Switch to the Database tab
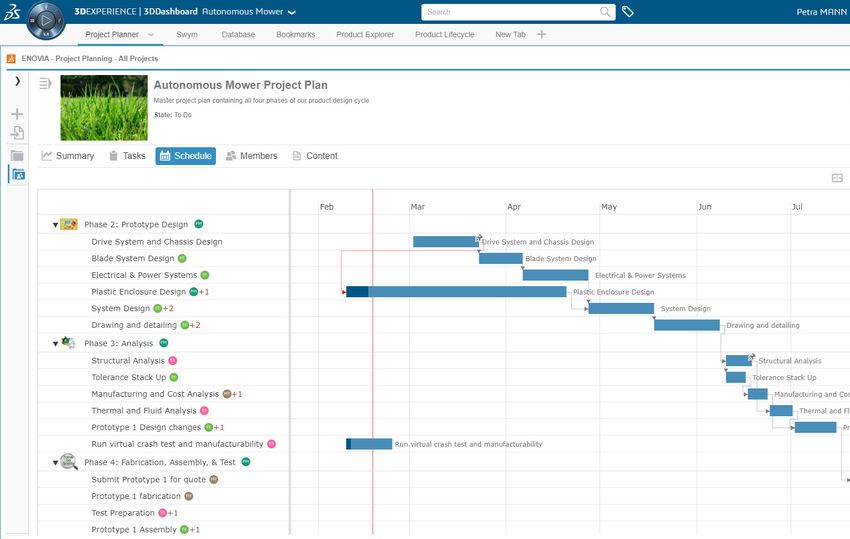This screenshot has height=539, width=850. (x=238, y=34)
